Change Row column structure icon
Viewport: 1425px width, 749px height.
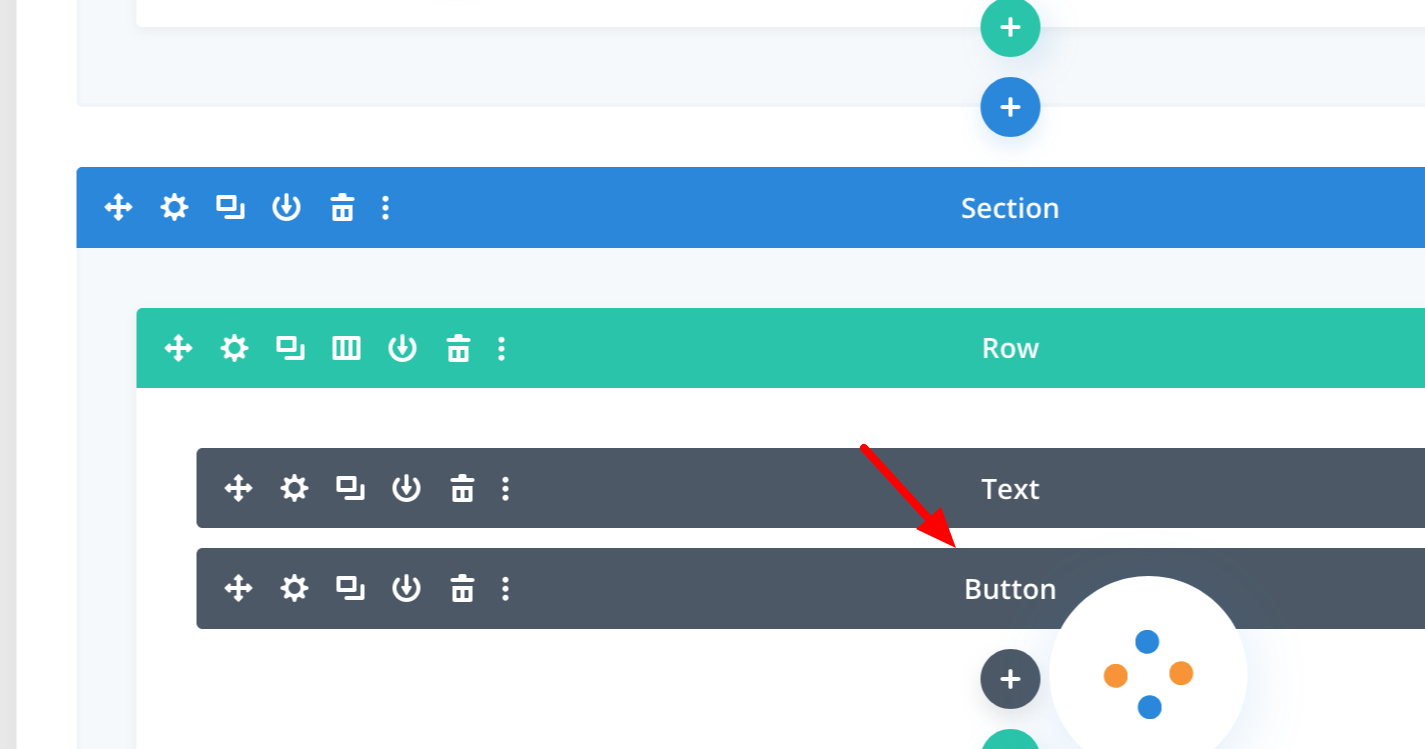346,348
